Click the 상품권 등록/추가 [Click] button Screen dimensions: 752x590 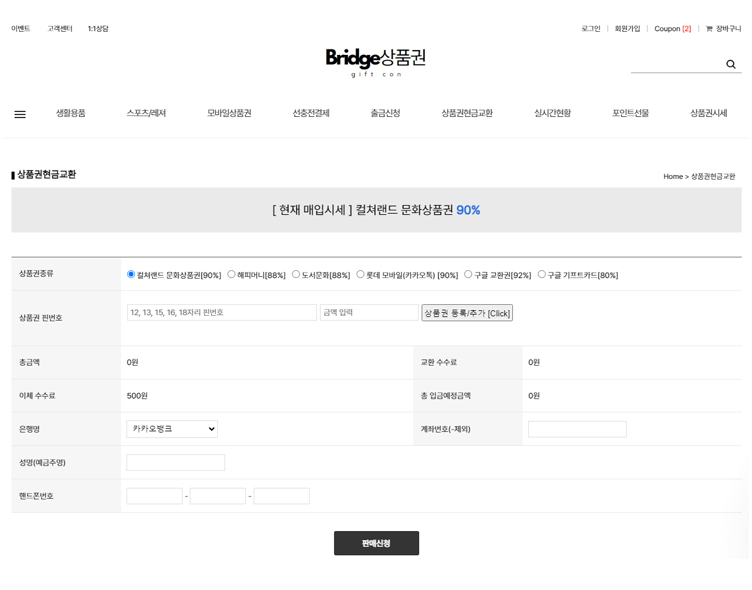pyautogui.click(x=467, y=313)
